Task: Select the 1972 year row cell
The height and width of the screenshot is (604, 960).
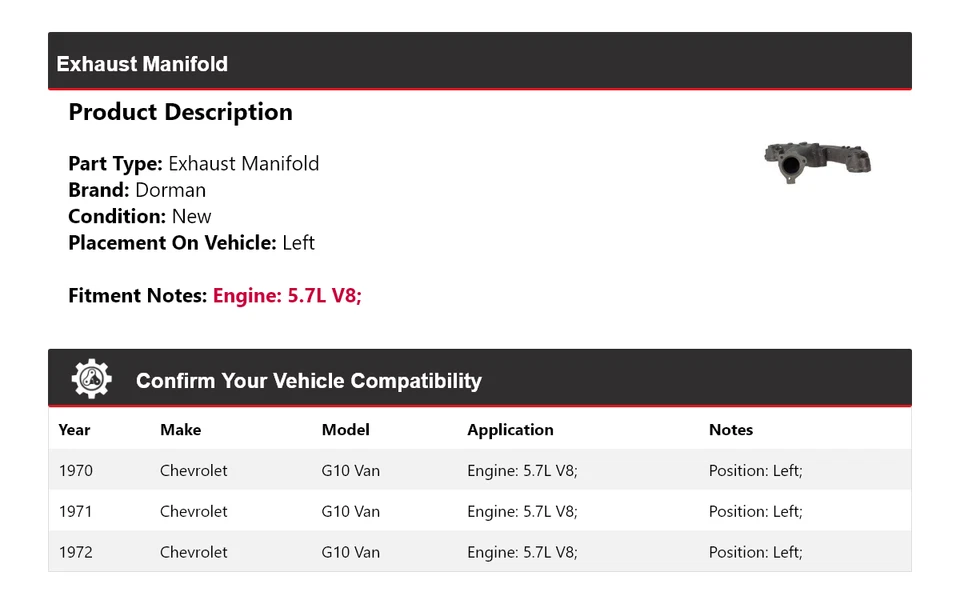Action: [x=76, y=552]
